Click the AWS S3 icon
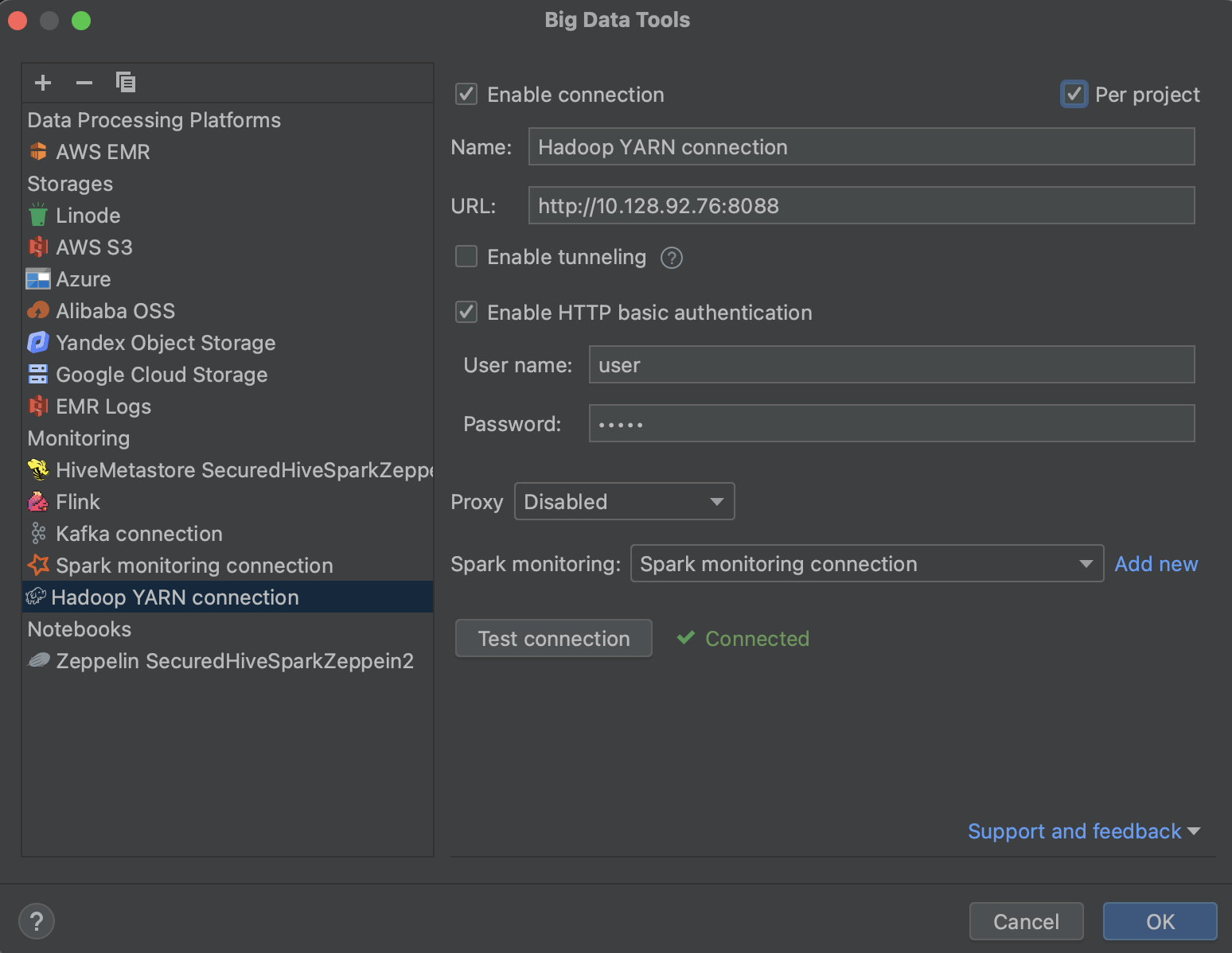The height and width of the screenshot is (953, 1232). [x=37, y=247]
